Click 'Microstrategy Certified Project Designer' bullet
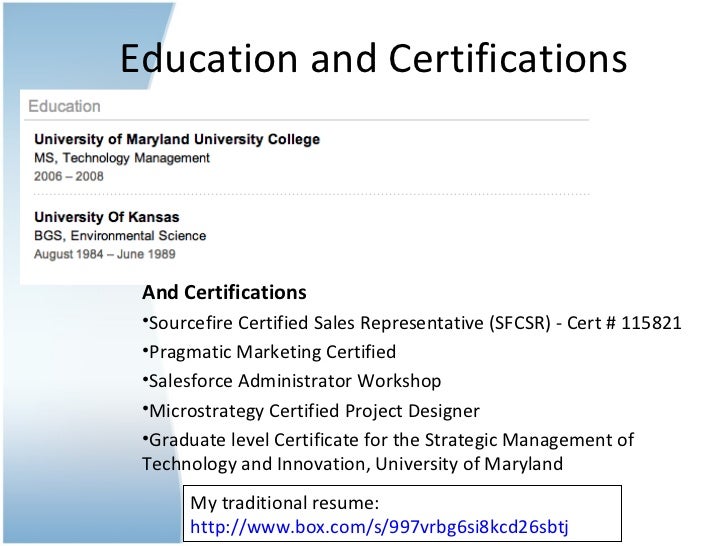 (x=311, y=411)
